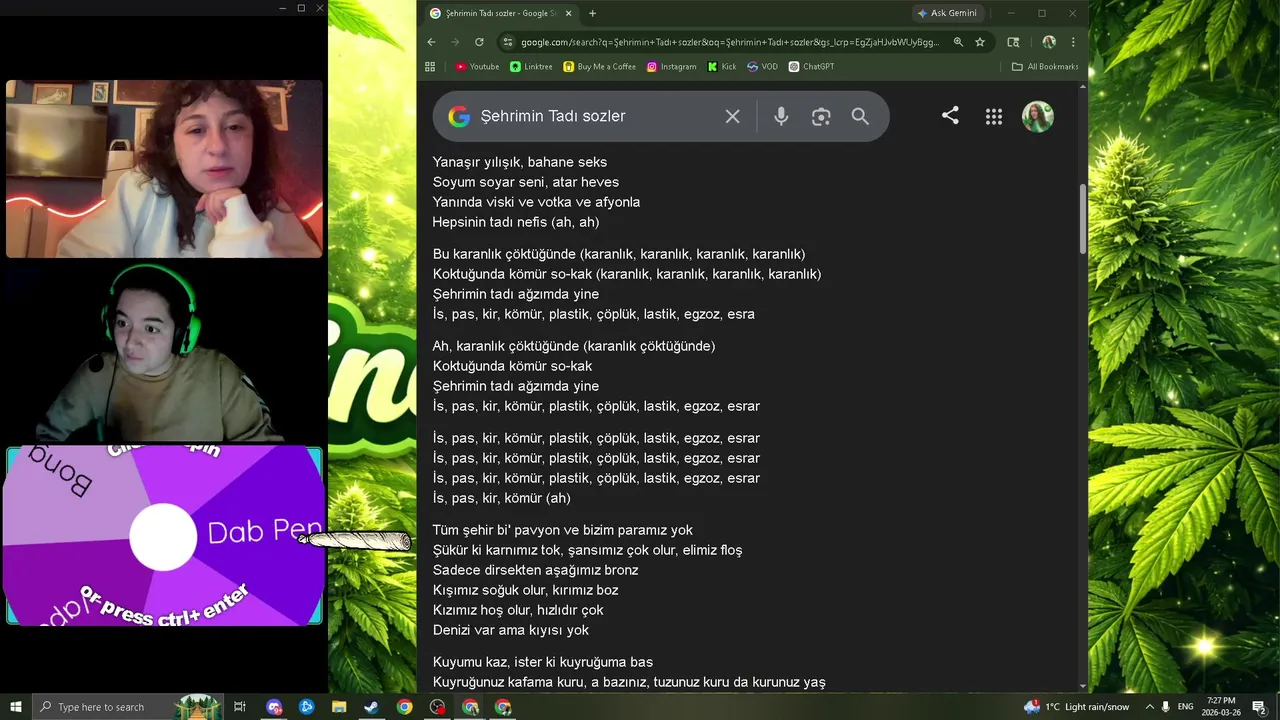Click the zoom magnifier icon in address bar
The image size is (1280, 720).
point(958,42)
